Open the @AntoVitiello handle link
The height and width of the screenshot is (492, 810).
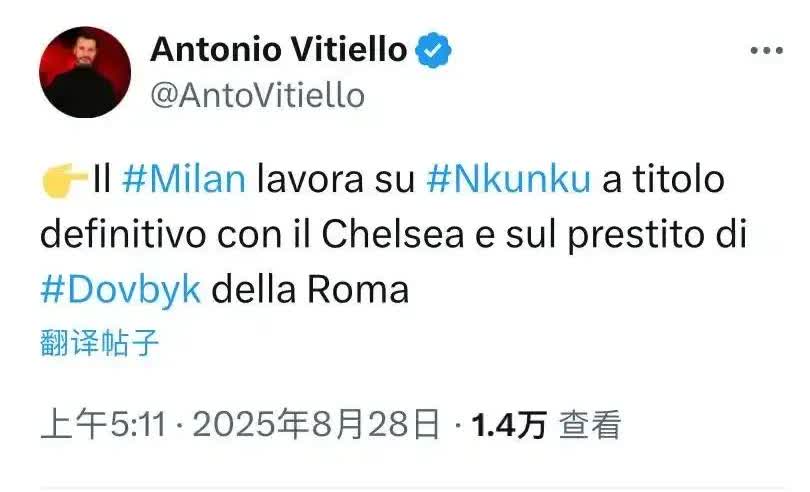pyautogui.click(x=257, y=96)
